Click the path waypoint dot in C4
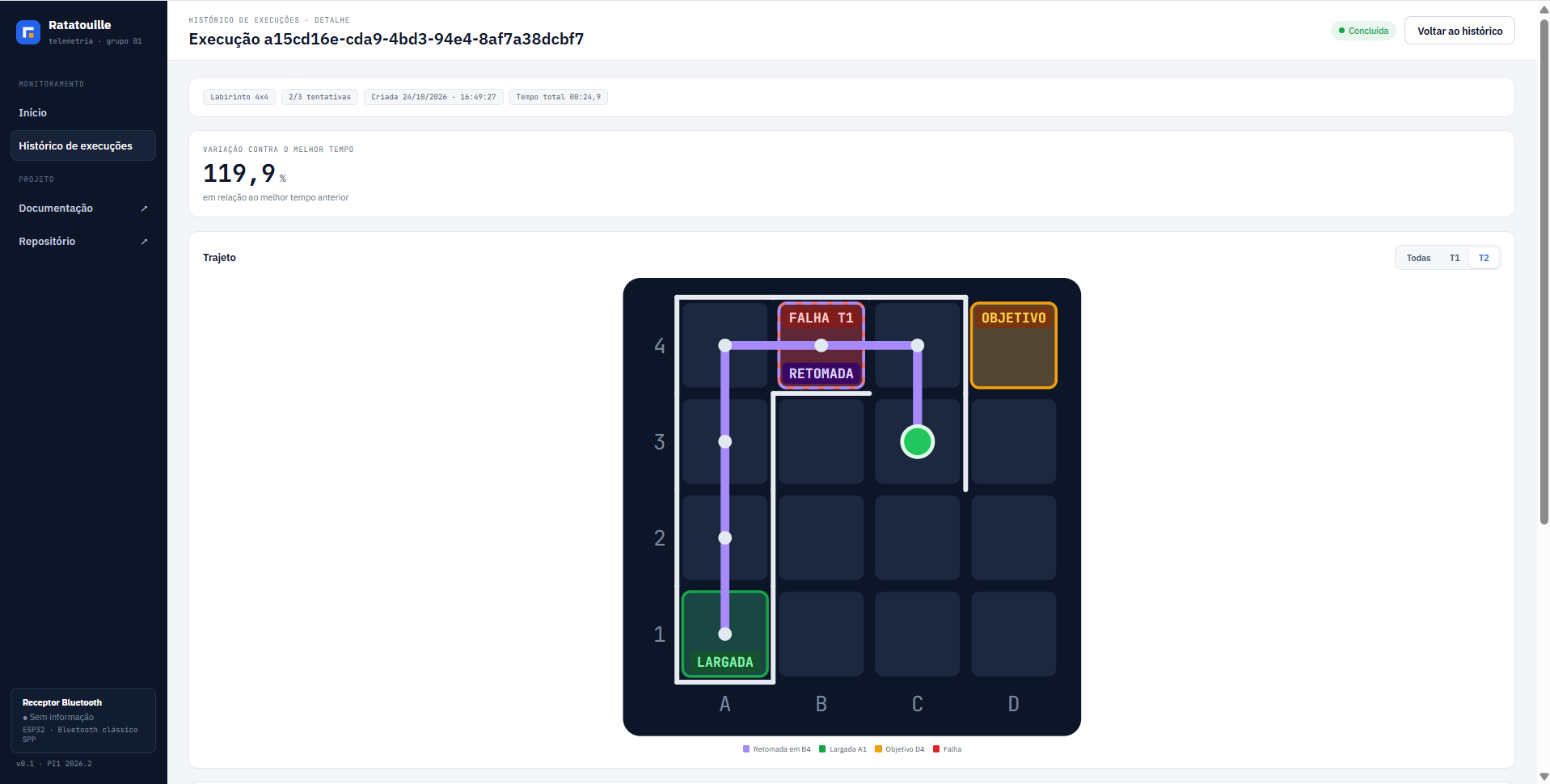This screenshot has width=1550, height=784. coord(917,345)
